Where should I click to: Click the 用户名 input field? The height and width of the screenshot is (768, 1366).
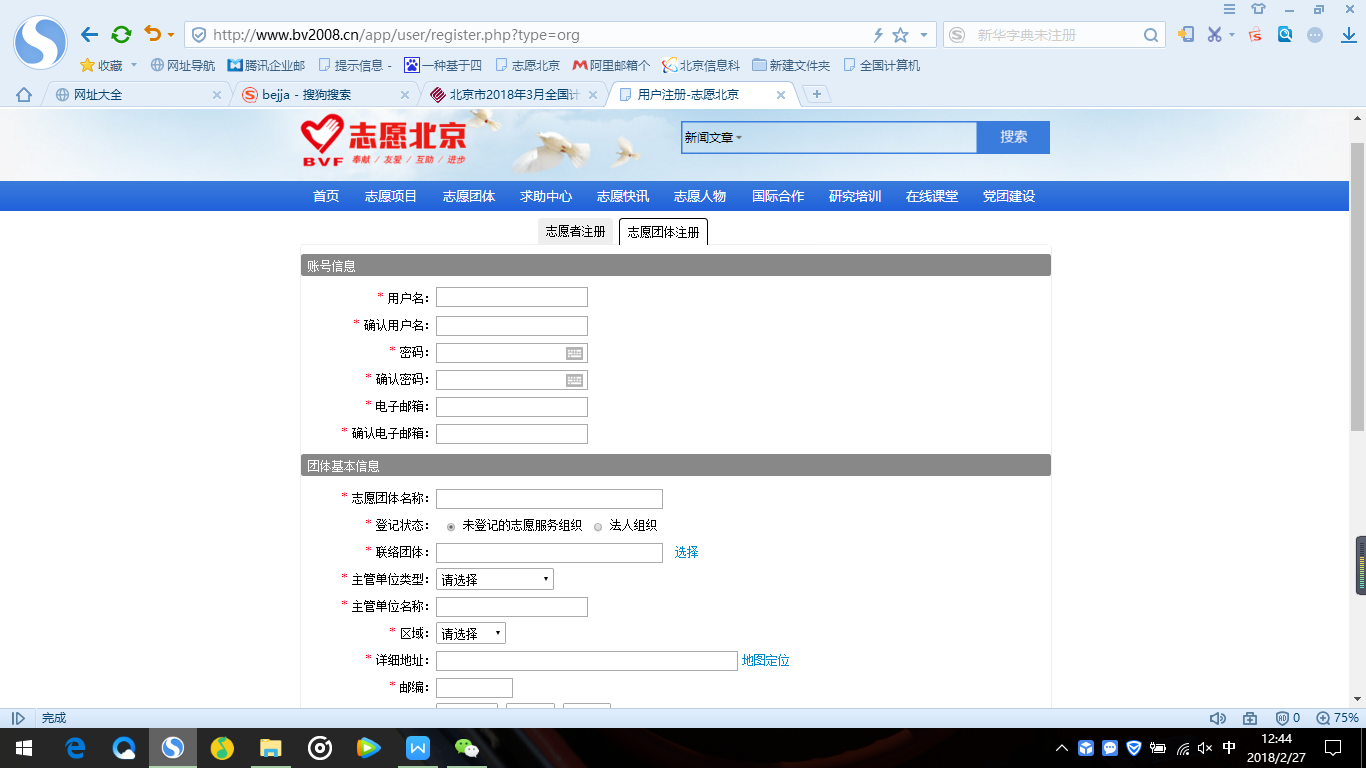click(511, 298)
